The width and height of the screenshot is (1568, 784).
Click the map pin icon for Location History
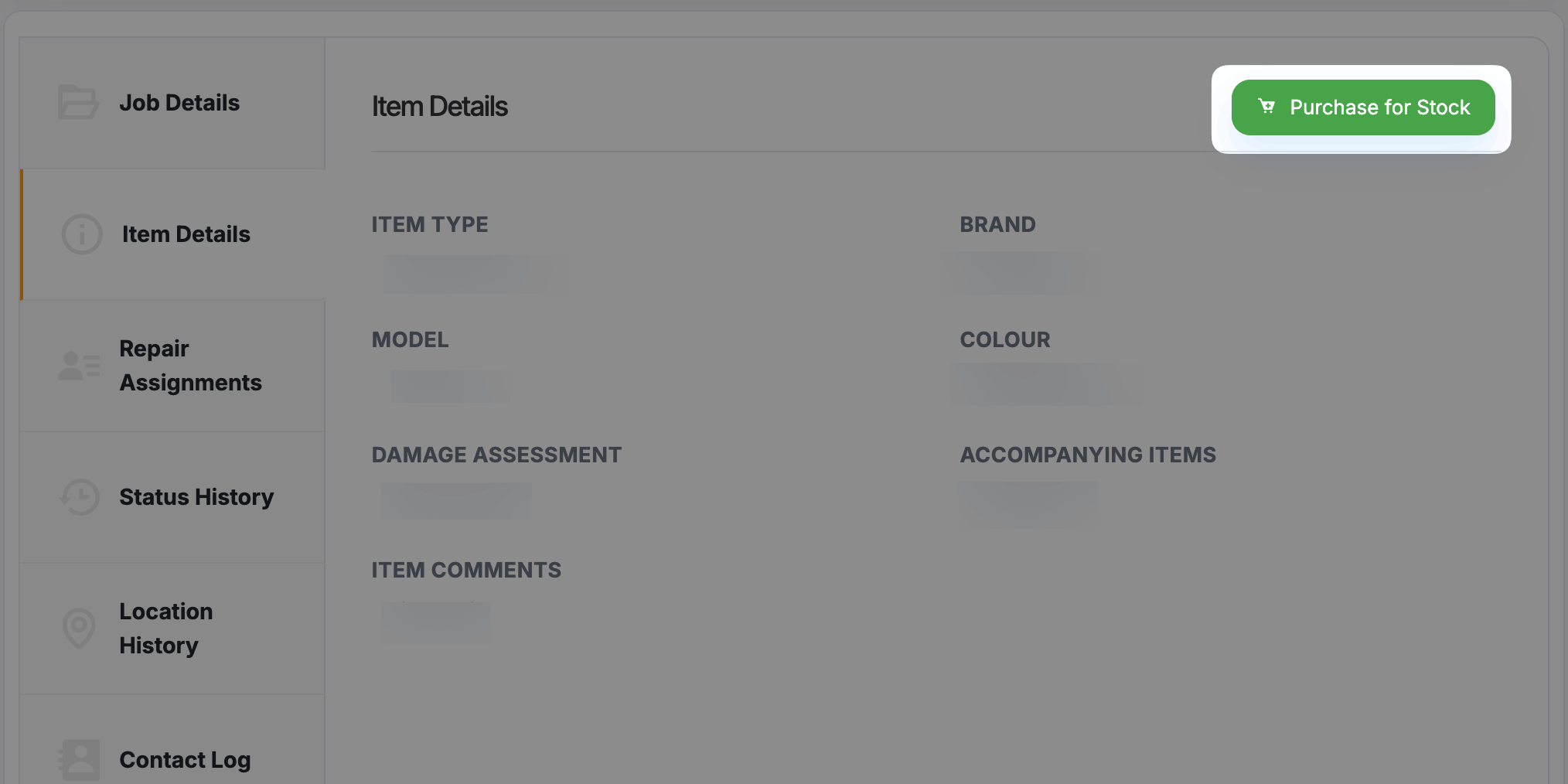point(79,628)
